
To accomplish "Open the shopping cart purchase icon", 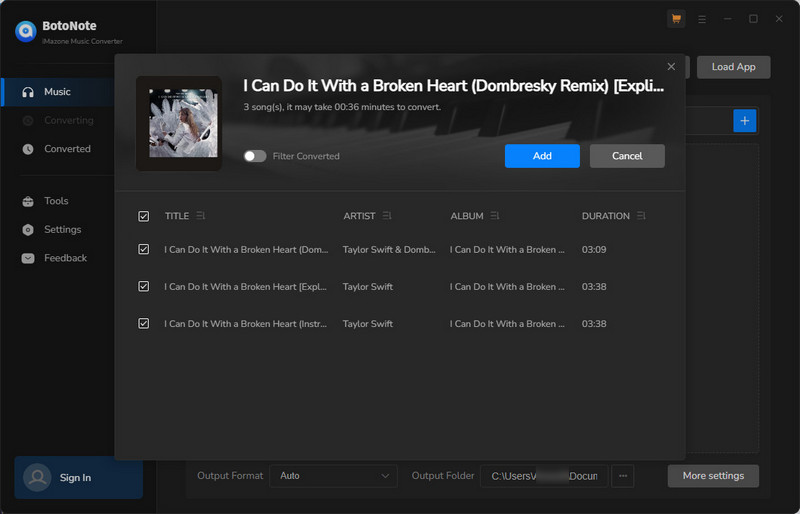I will pos(676,19).
